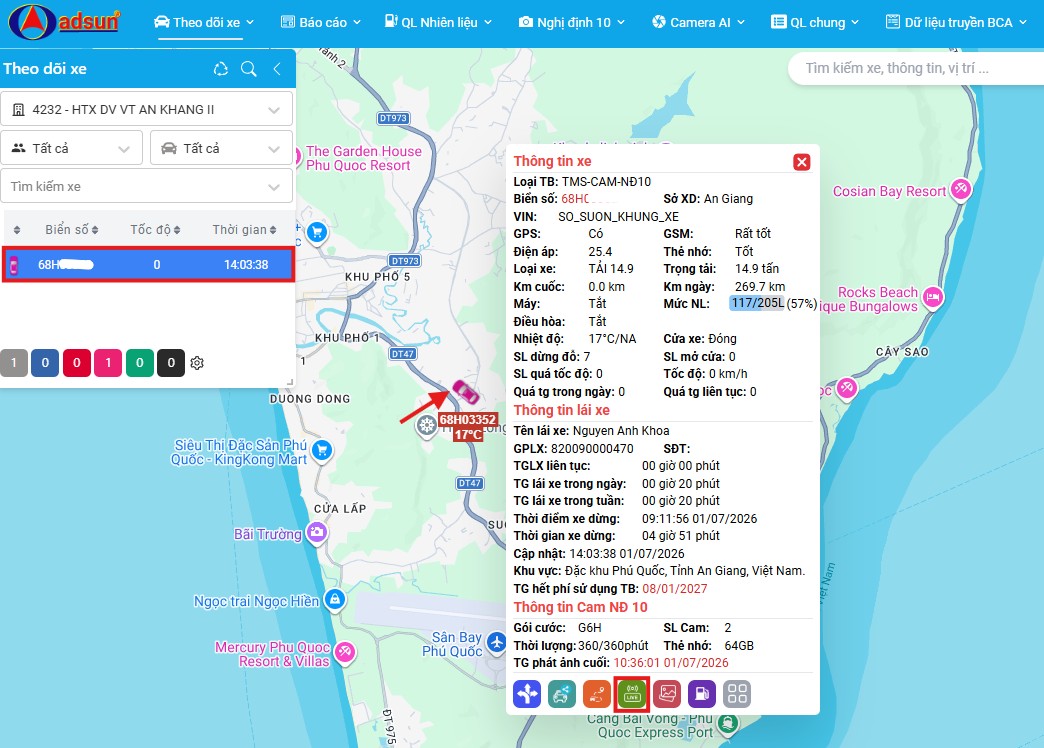Click the refresh icon in Theo dõi xe header
1044x748 pixels.
pos(220,69)
